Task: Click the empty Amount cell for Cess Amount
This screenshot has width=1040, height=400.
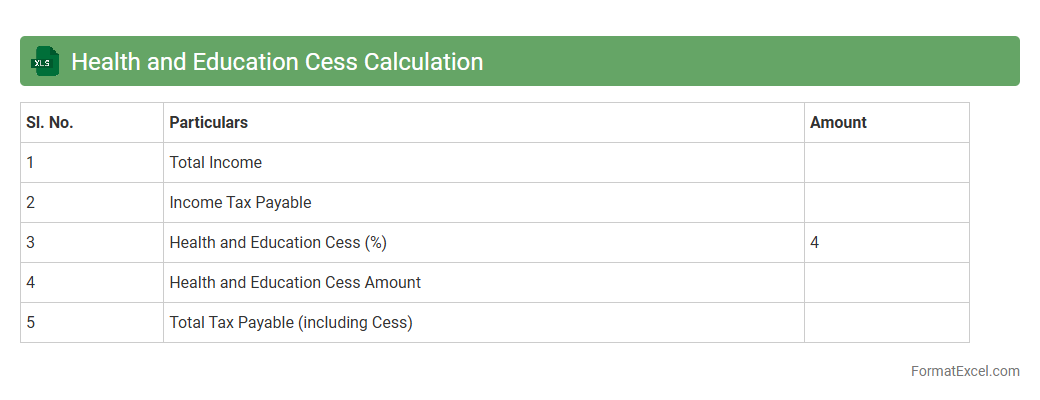Action: (886, 283)
